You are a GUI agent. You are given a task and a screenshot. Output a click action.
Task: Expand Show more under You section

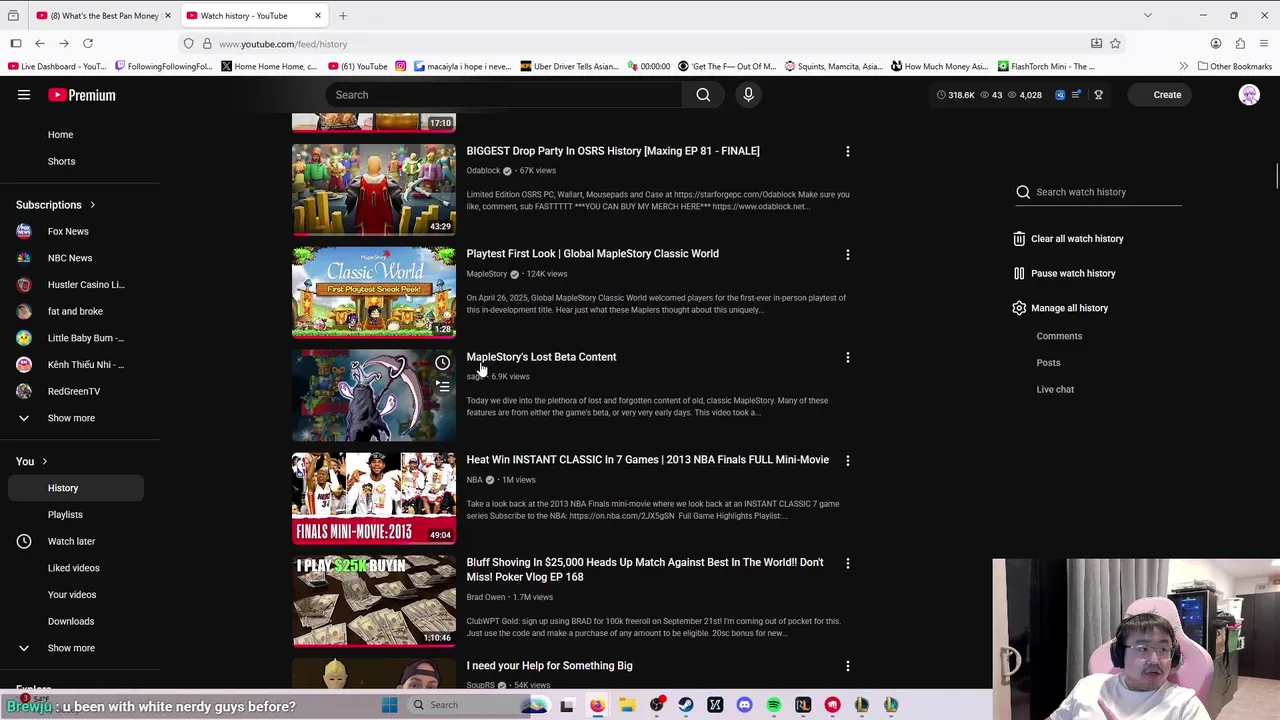click(71, 648)
